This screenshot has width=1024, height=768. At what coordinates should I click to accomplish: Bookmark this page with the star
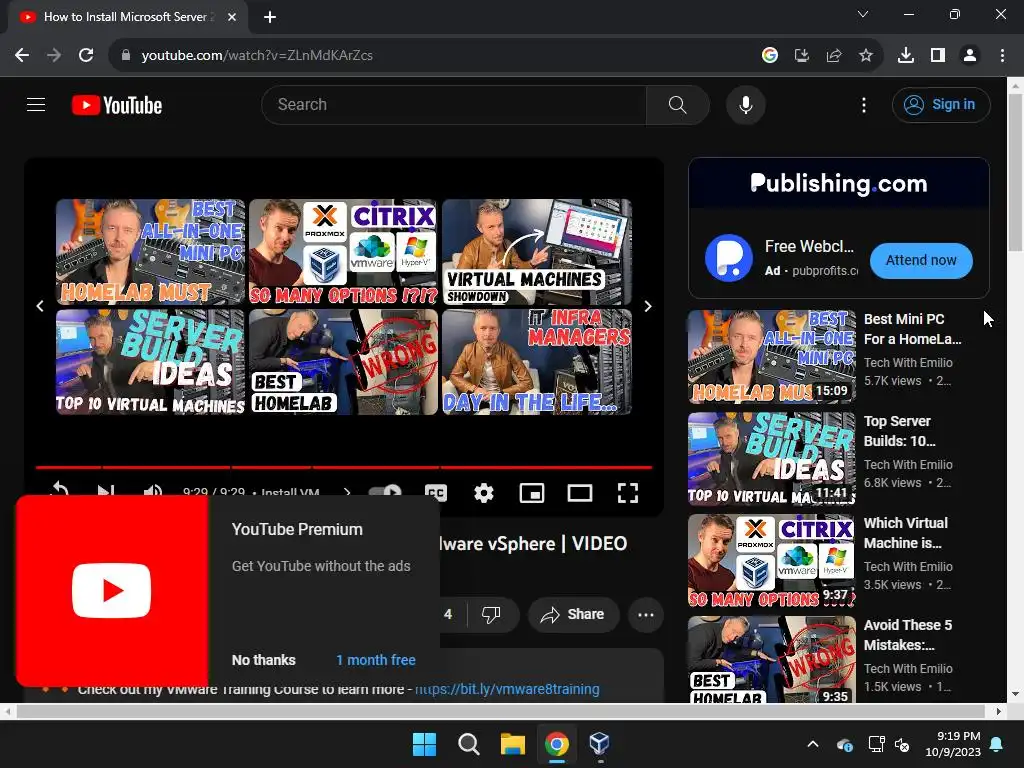tap(865, 56)
